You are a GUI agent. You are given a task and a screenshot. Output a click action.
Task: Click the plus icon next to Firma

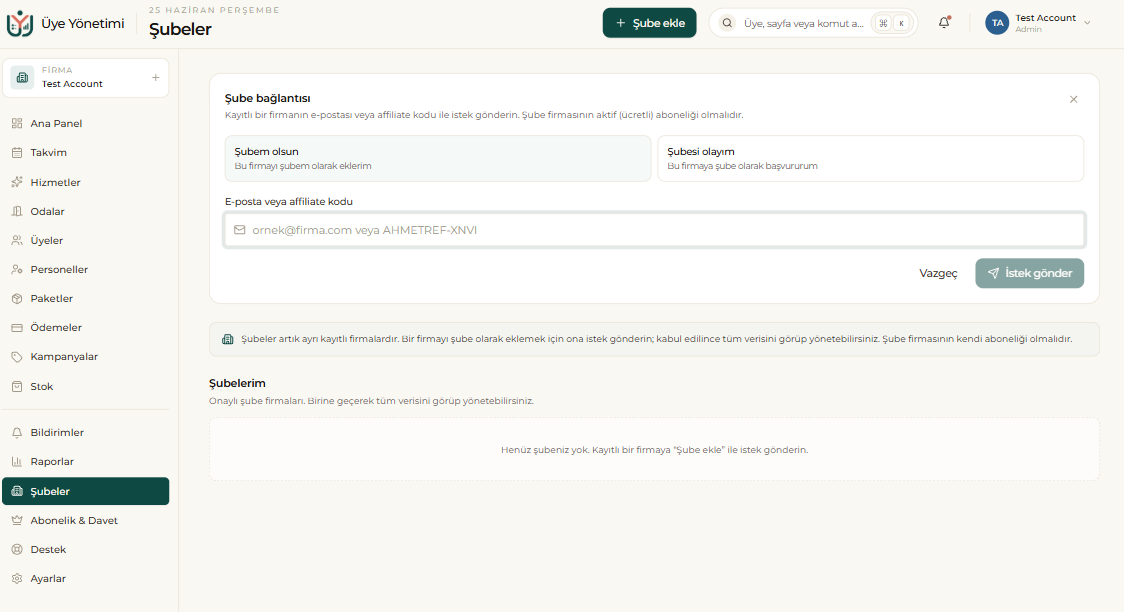point(156,77)
